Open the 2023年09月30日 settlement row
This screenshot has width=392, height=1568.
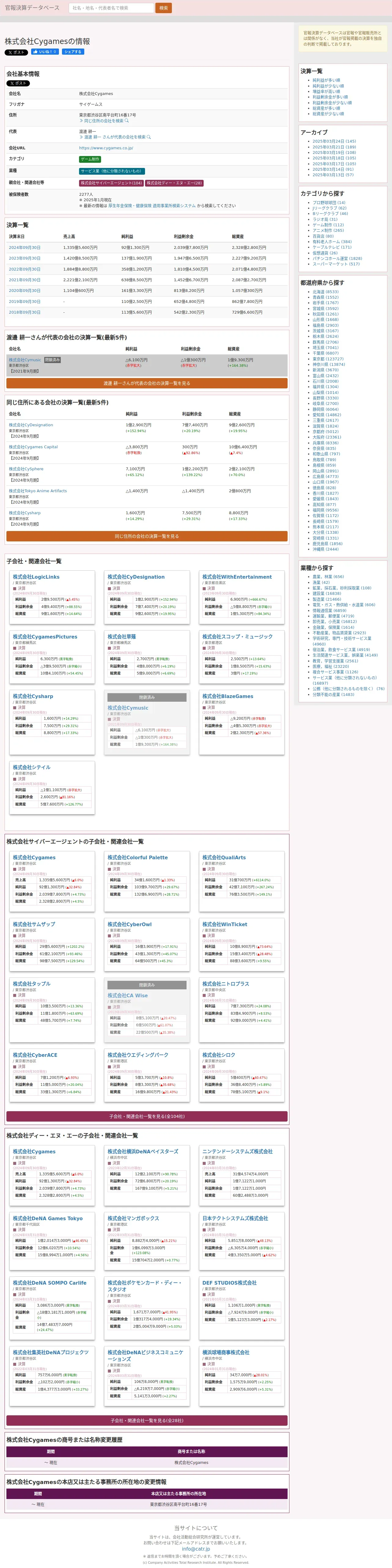click(24, 258)
